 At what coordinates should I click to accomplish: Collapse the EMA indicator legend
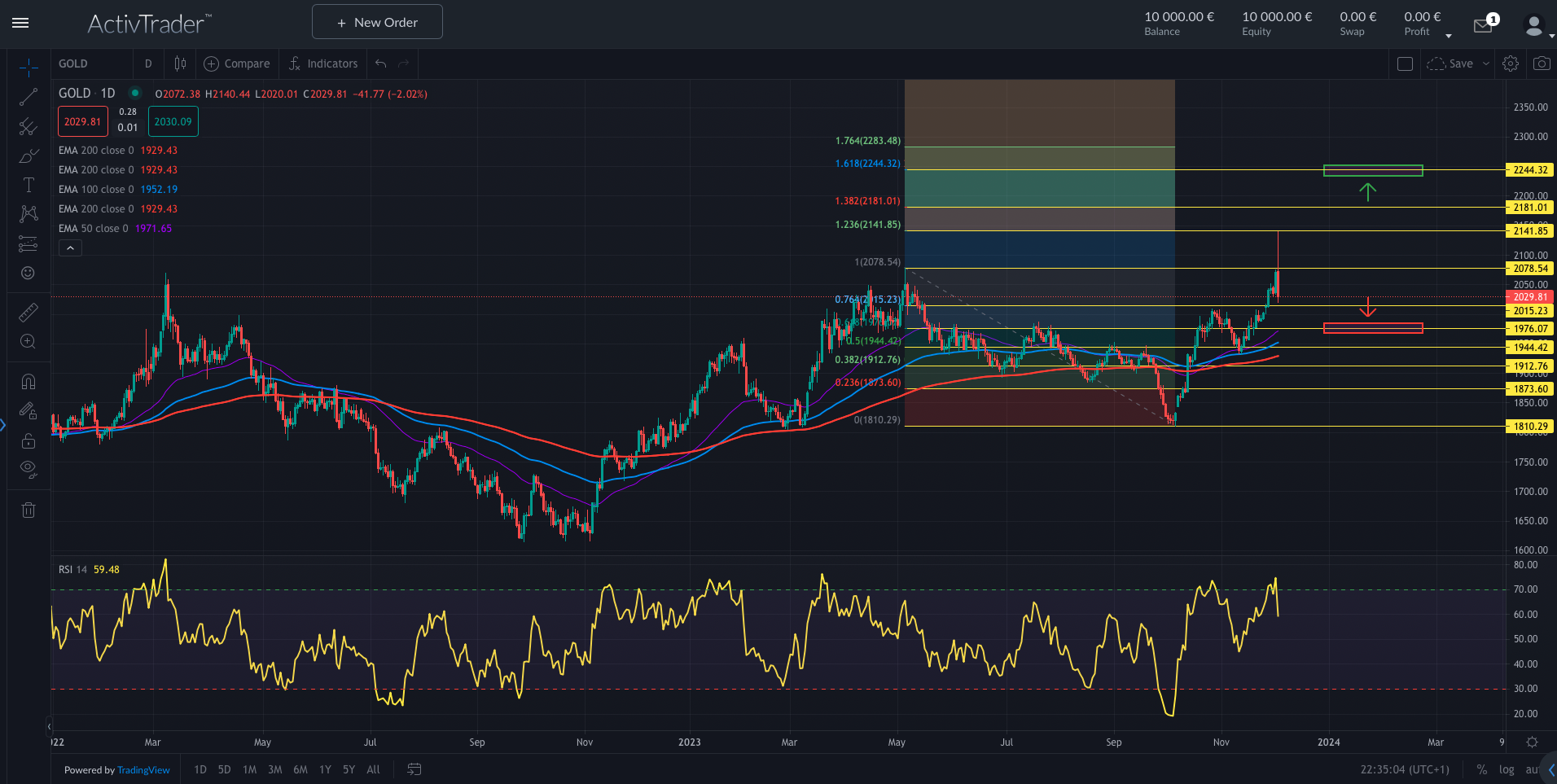click(x=70, y=248)
